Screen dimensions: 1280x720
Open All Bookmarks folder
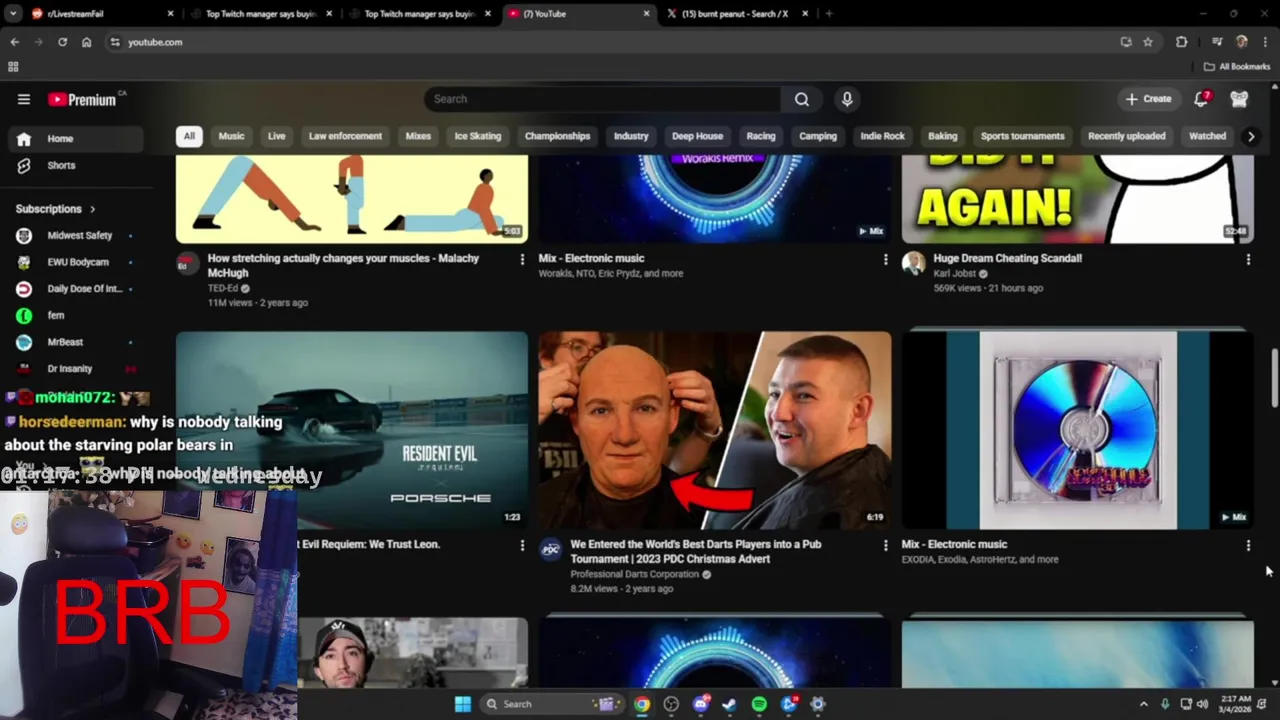tap(1237, 67)
